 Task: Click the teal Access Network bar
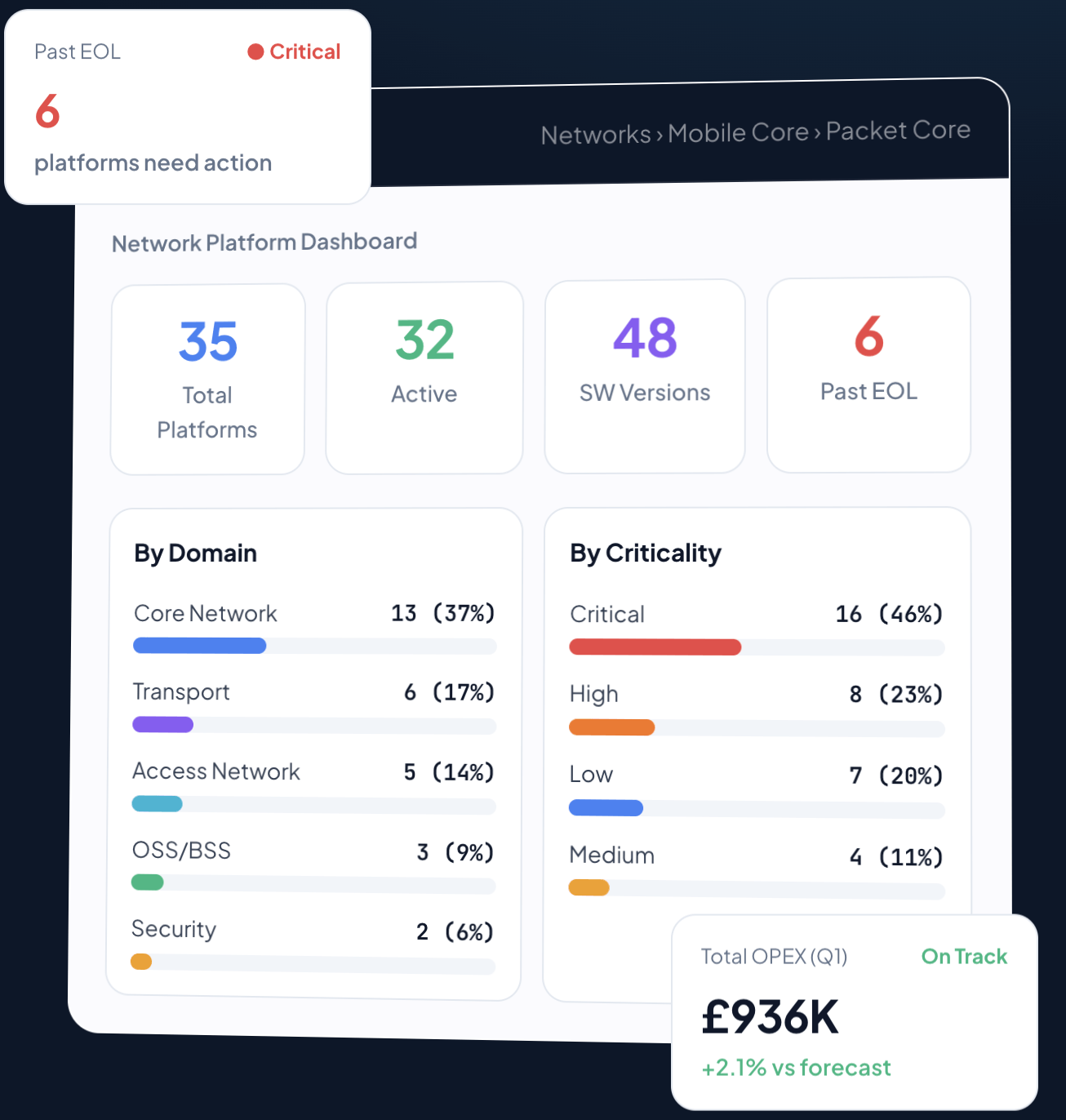[157, 803]
